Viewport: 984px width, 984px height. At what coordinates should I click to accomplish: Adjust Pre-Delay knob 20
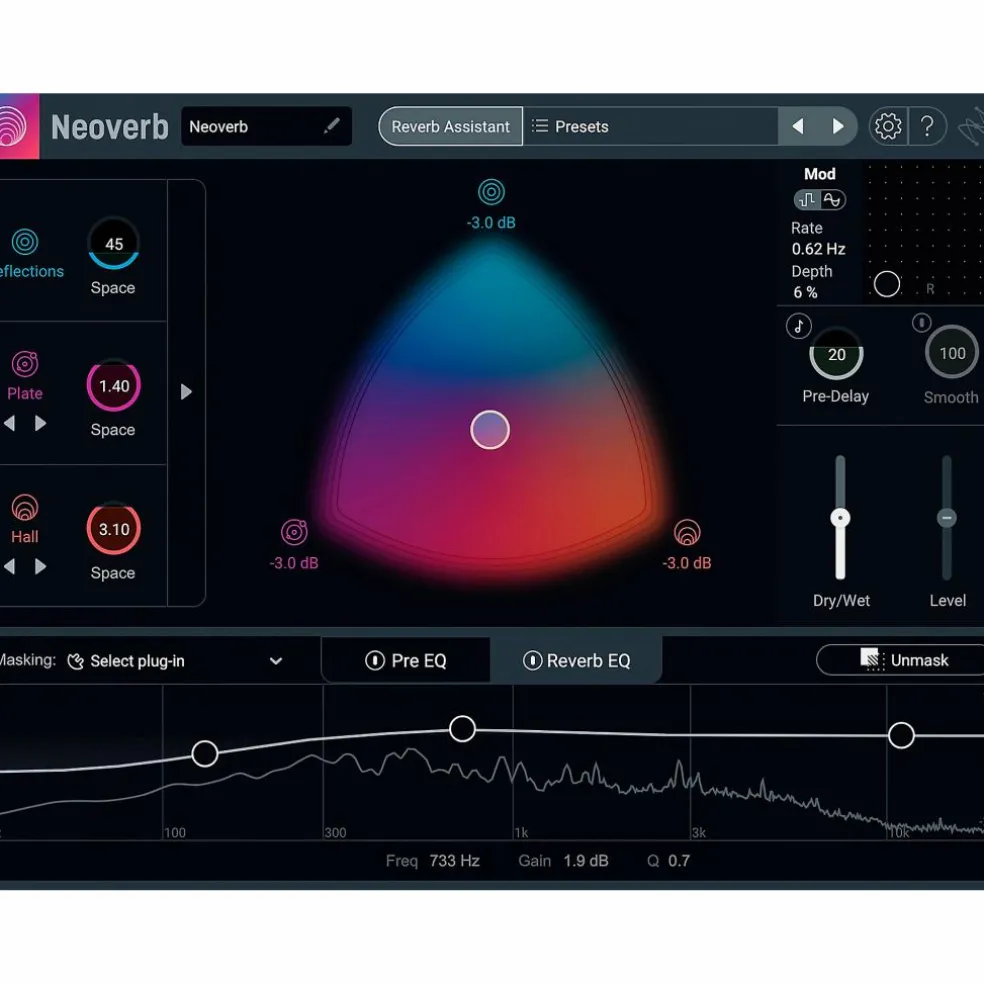click(x=837, y=355)
